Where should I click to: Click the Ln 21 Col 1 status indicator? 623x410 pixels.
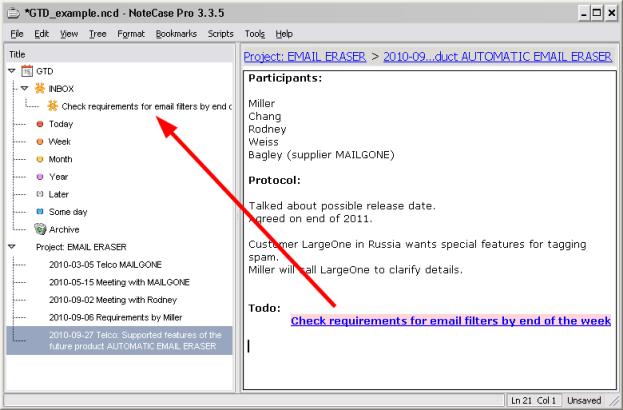[534, 400]
